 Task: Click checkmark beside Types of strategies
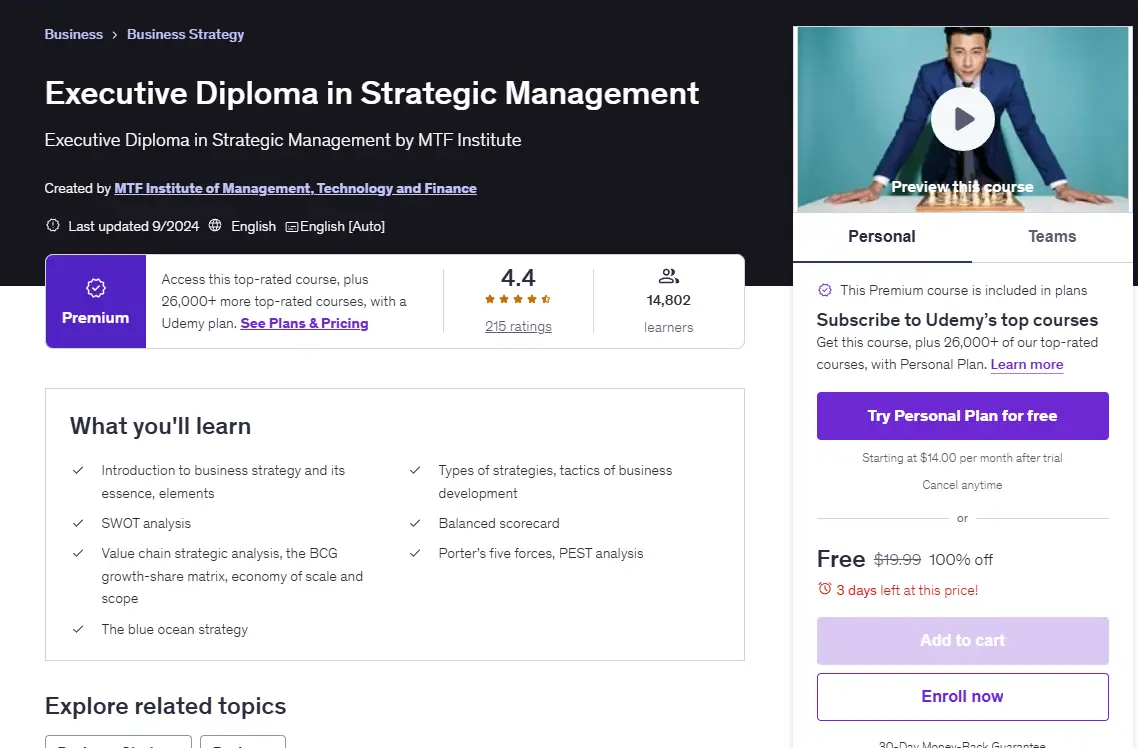[415, 470]
